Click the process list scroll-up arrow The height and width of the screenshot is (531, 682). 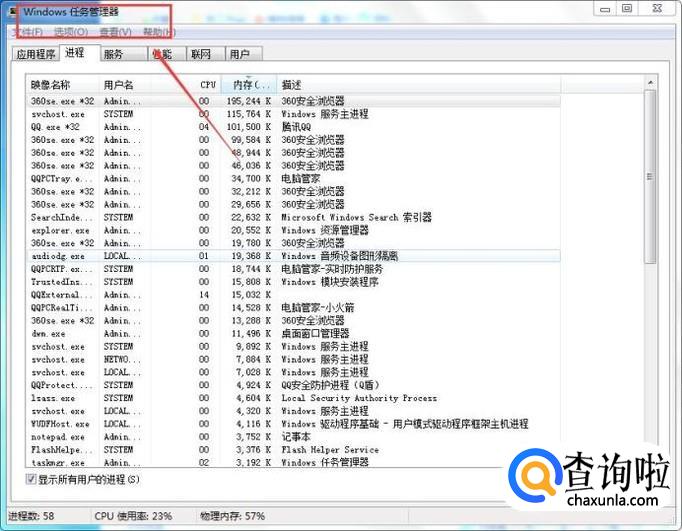click(650, 83)
